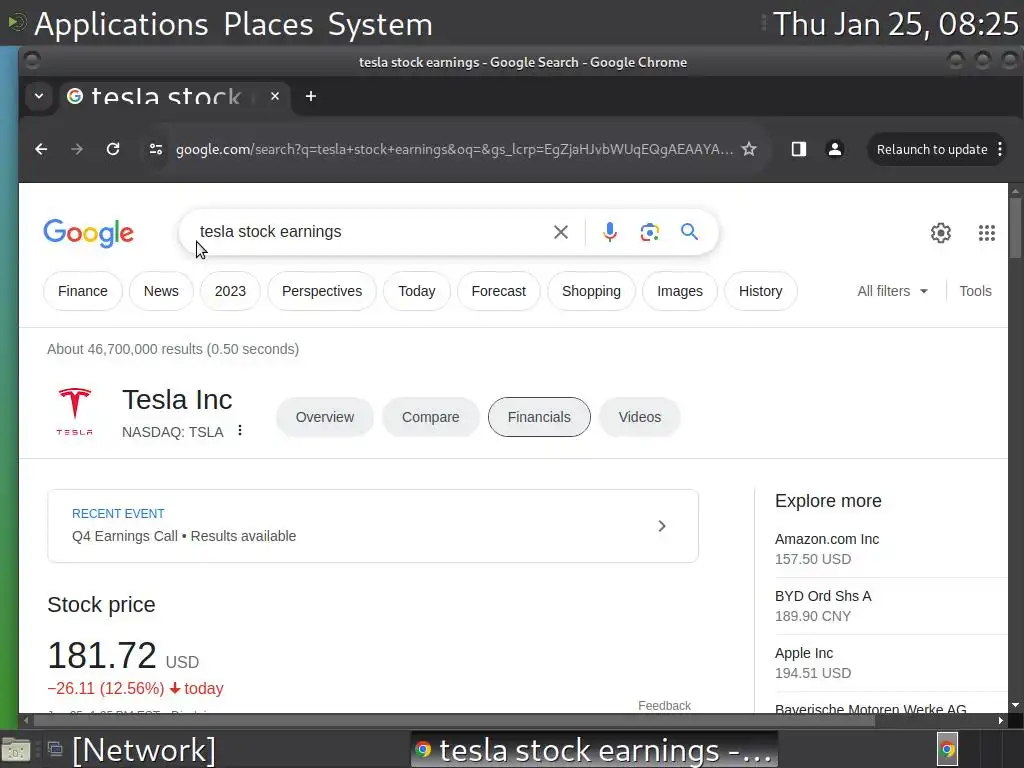The image size is (1024, 768).
Task: Click the Relaunch to update button
Action: 932,150
